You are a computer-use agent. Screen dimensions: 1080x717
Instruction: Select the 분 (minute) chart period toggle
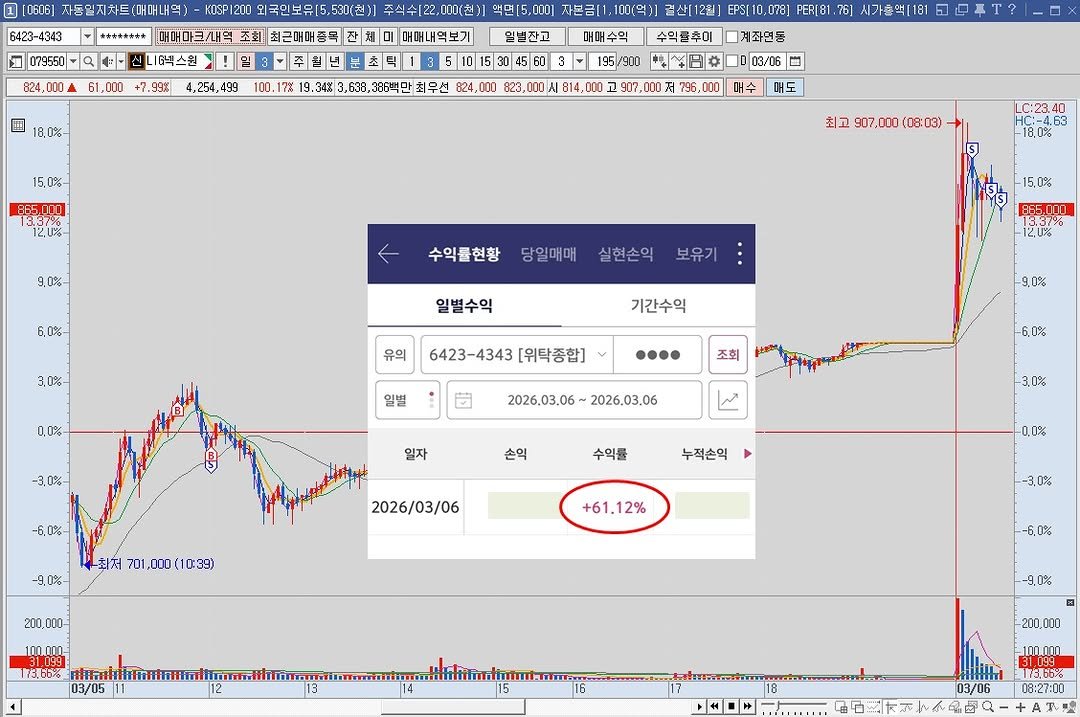355,61
